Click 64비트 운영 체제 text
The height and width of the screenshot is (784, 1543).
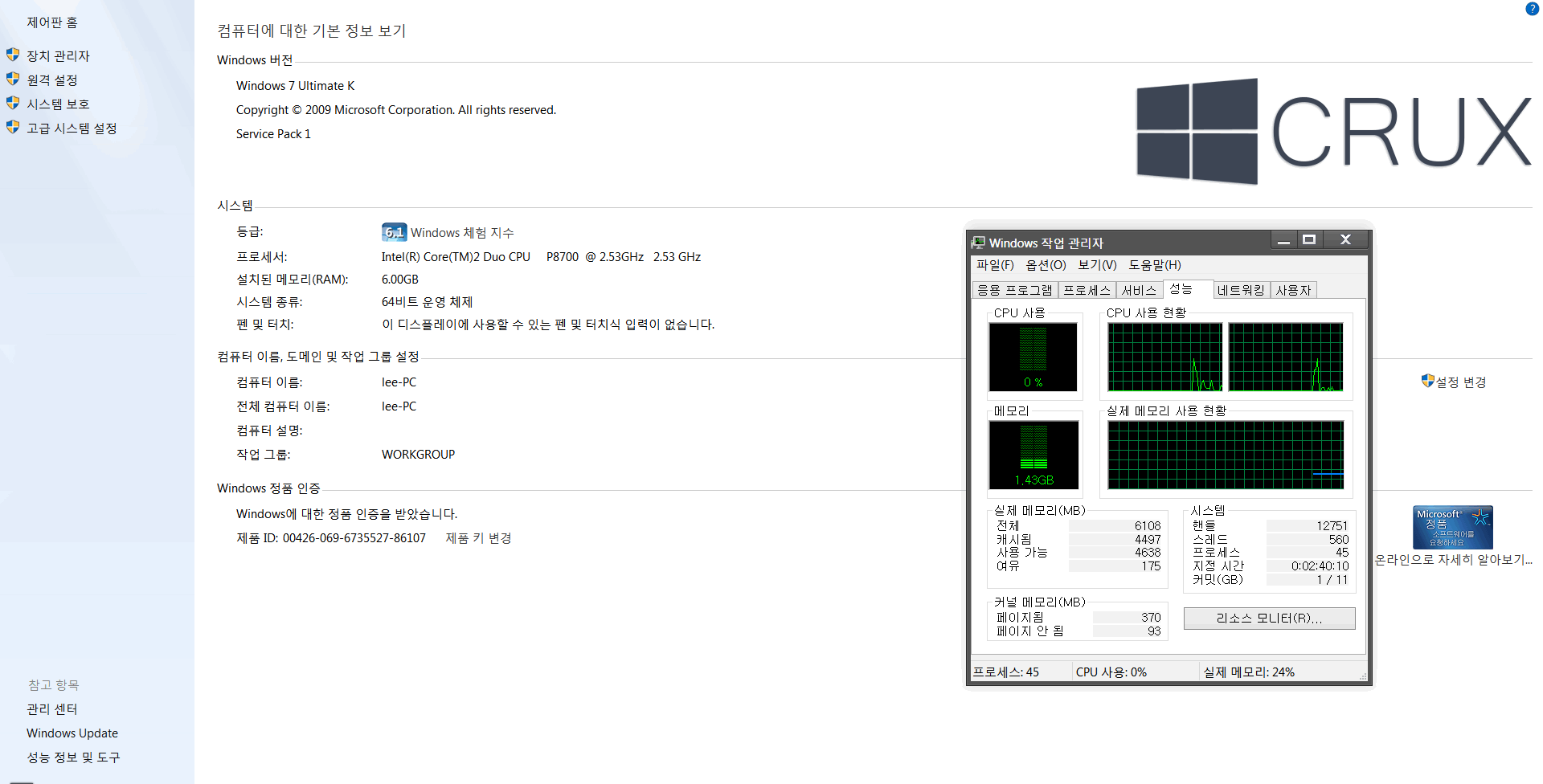pos(427,302)
